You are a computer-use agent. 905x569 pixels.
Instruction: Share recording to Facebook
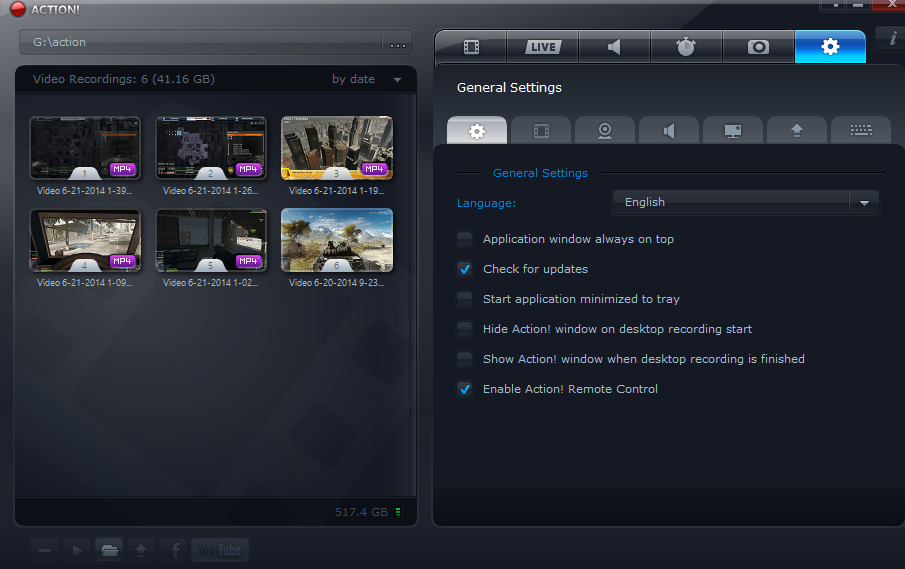(175, 551)
